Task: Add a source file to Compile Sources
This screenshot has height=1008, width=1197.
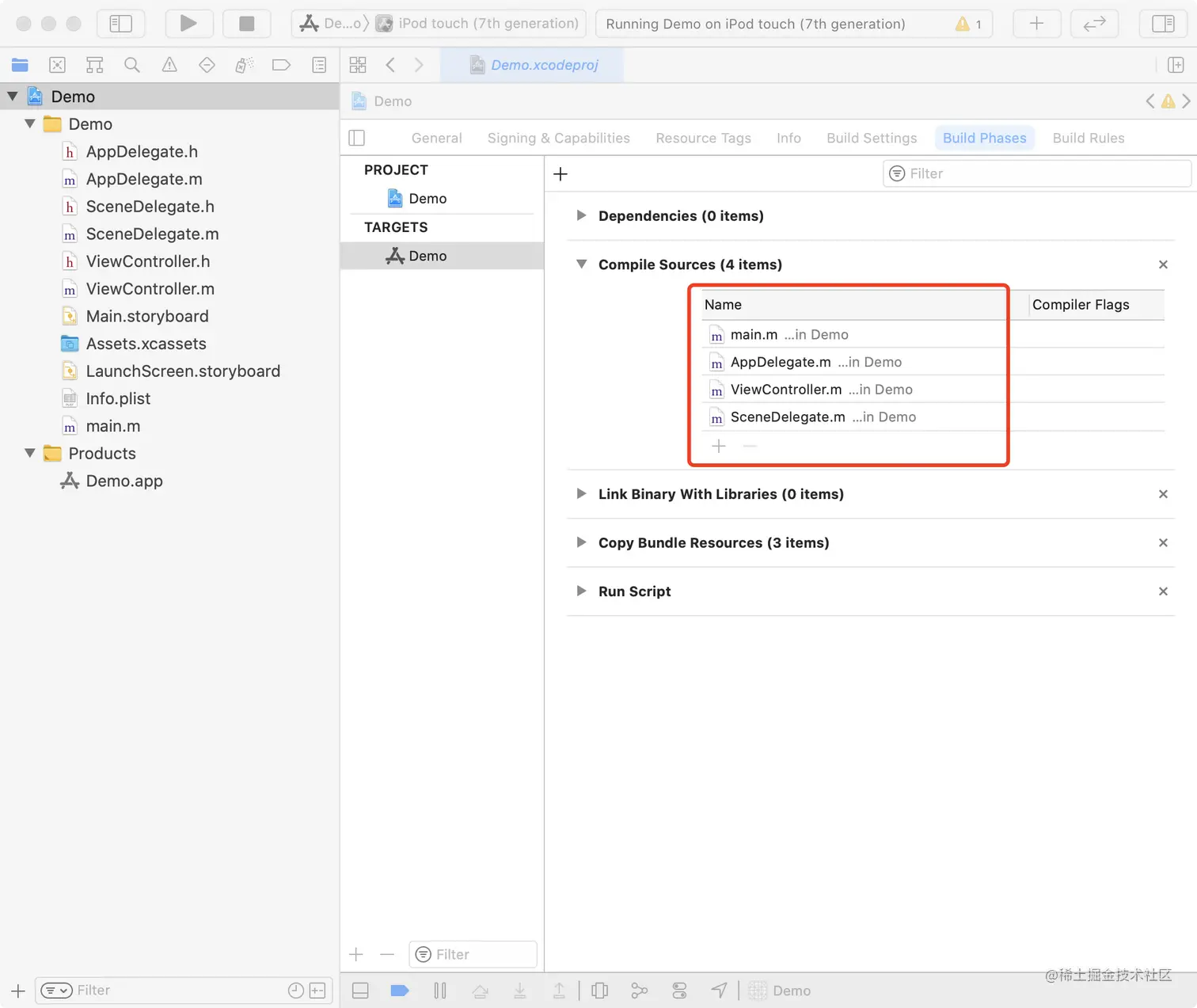Action: pos(719,447)
